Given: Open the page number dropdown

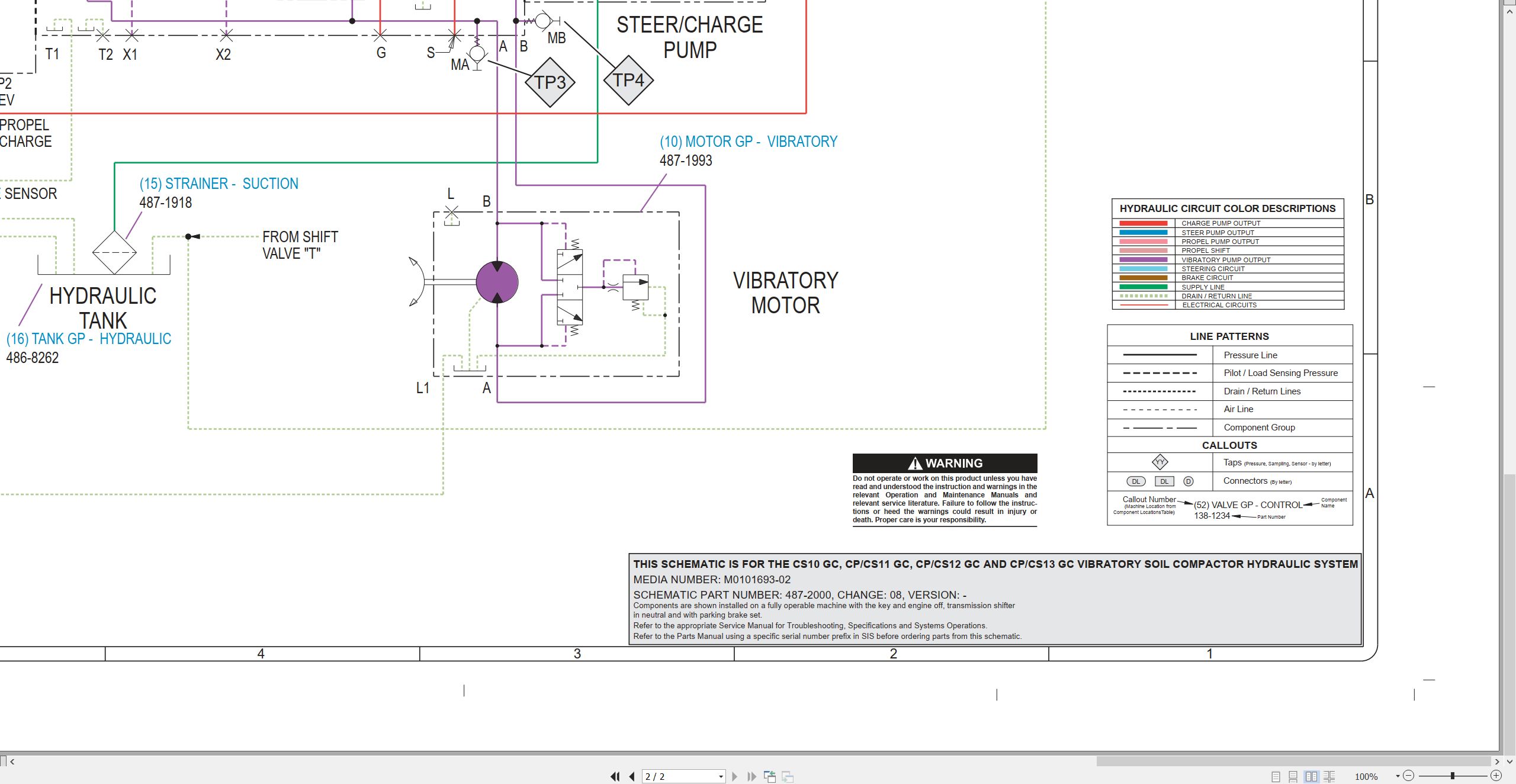Looking at the screenshot, I should click(721, 776).
